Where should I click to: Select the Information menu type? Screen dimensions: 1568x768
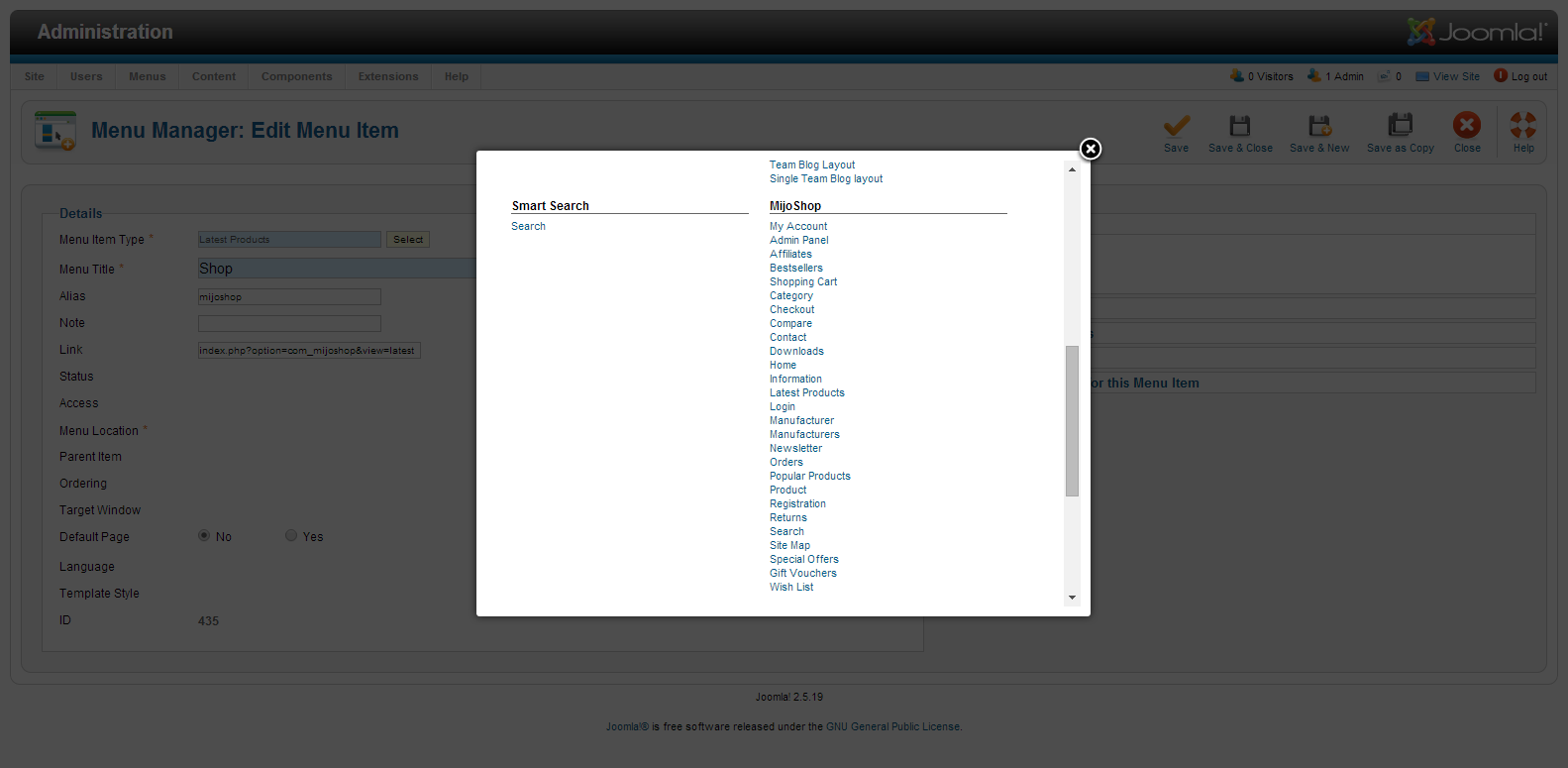795,380
